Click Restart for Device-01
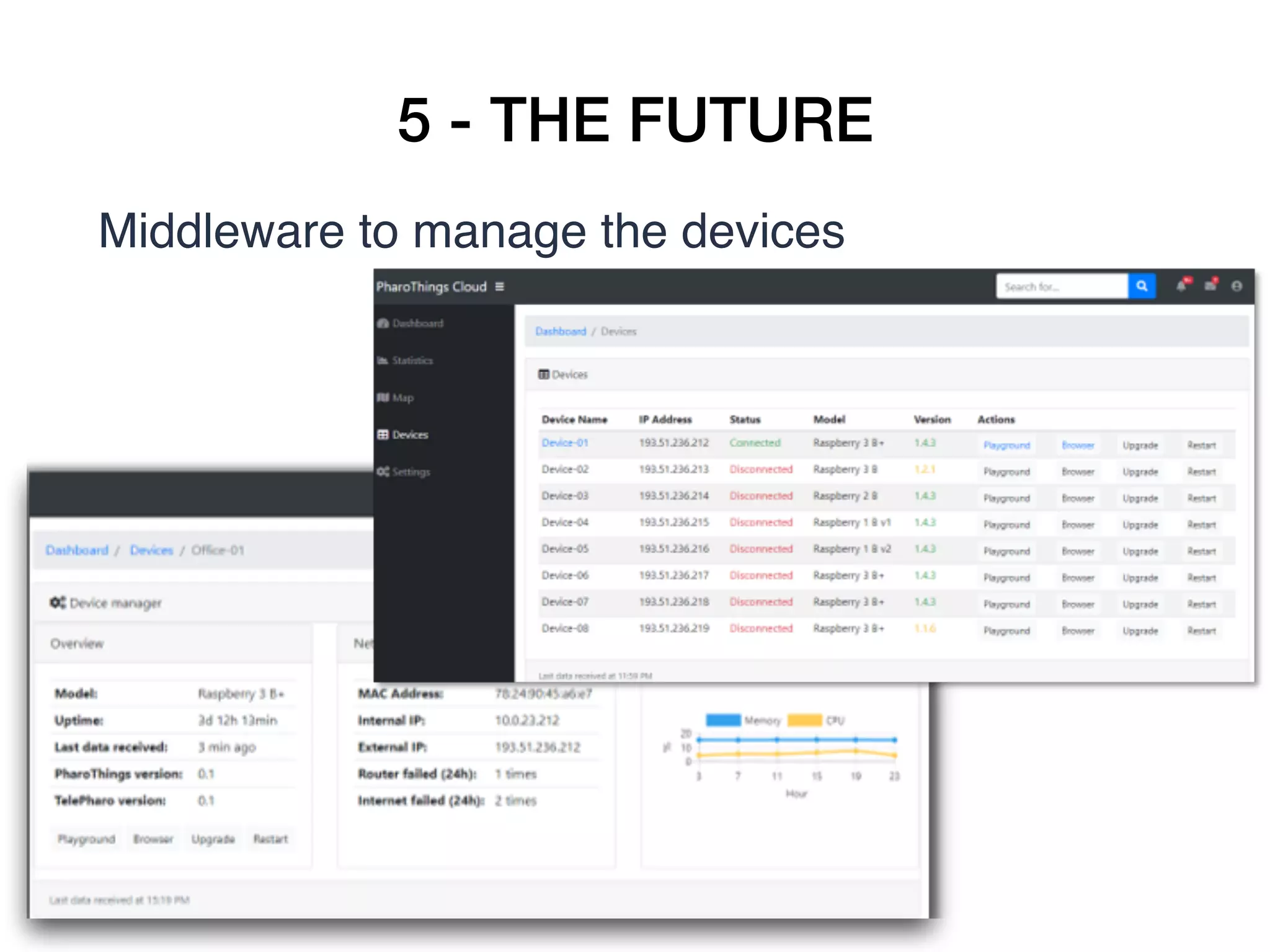The image size is (1270, 952). coord(1201,445)
